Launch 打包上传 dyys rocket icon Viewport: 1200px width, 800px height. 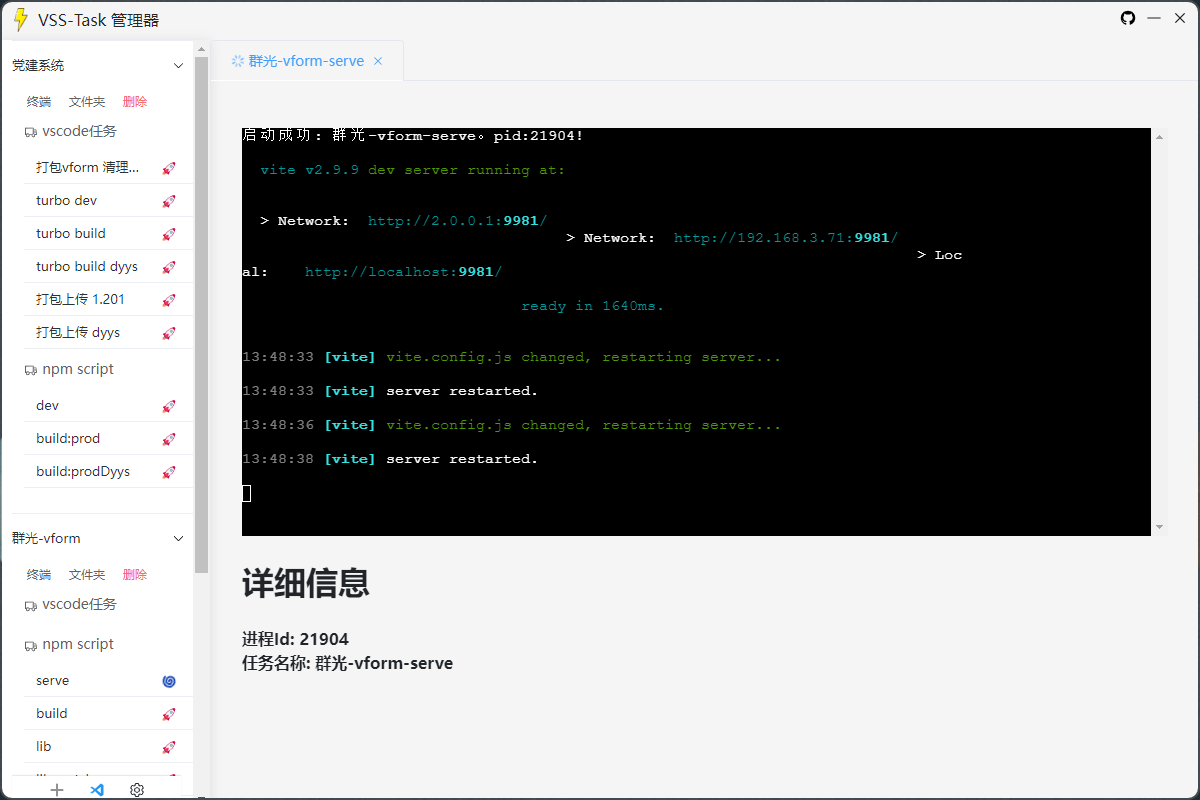pos(169,333)
